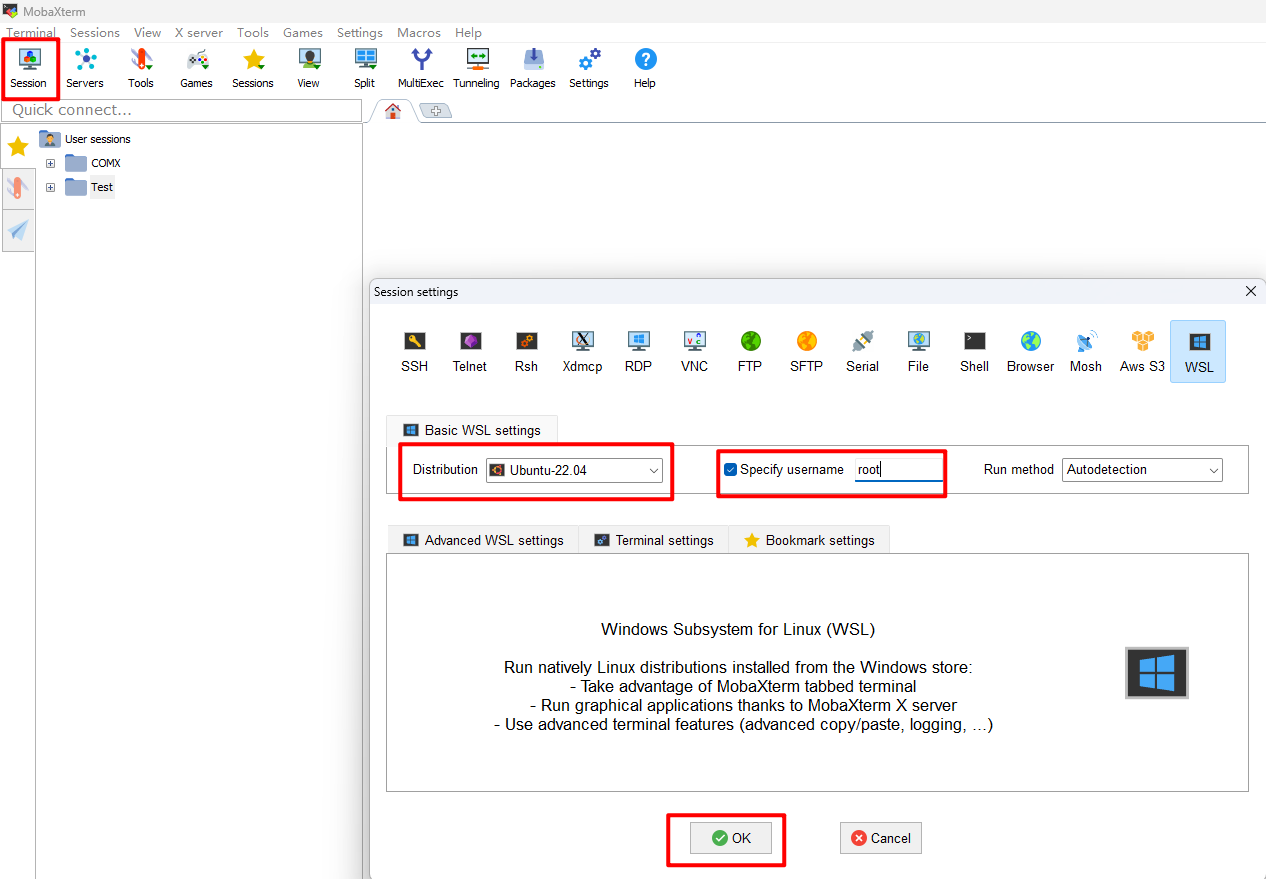Open the View toolbar icon
The height and width of the screenshot is (879, 1266).
click(x=309, y=68)
